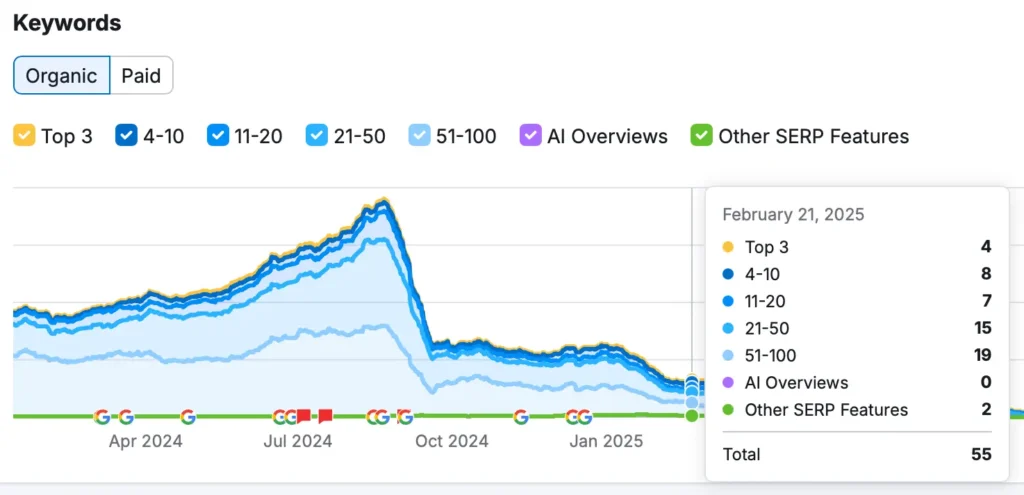
Task: Click the lone Google marker between Apr and Jul 2024
Action: click(188, 417)
